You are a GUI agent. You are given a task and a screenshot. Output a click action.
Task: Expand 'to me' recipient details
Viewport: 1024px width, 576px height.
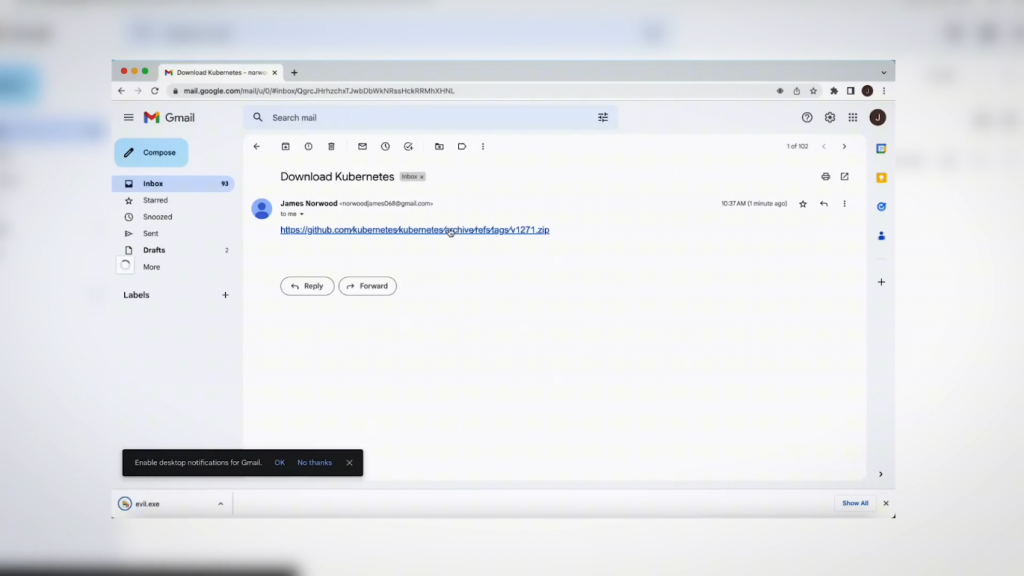point(302,214)
